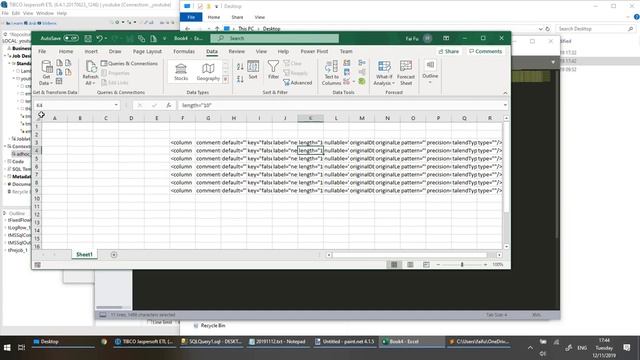Open the Windows Start menu

click(7, 348)
